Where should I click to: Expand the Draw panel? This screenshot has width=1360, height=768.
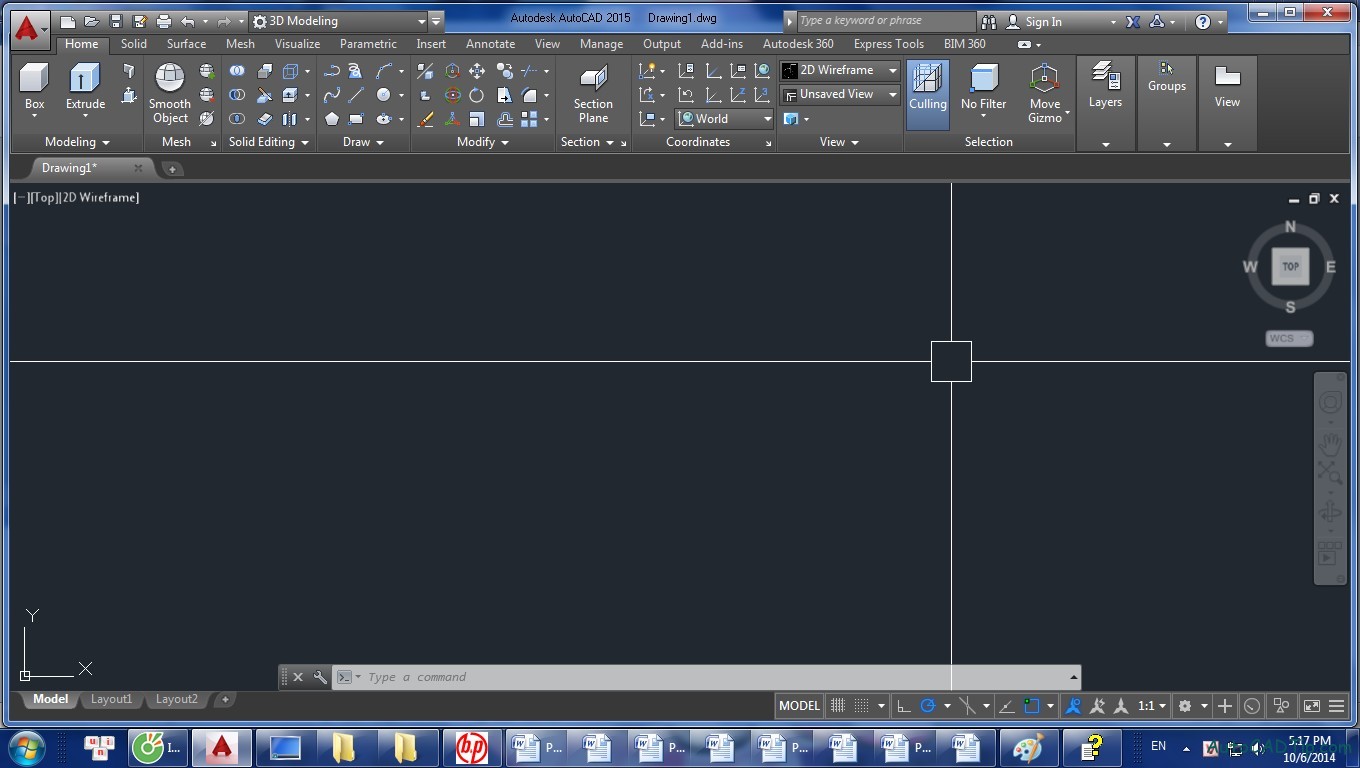[363, 142]
